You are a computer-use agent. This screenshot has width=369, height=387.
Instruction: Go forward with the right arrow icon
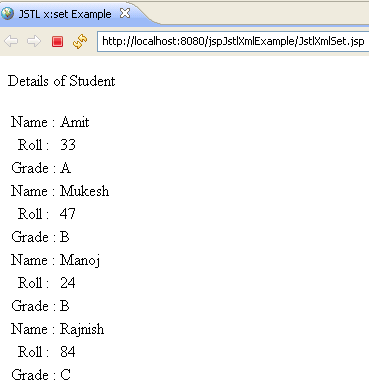(34, 41)
